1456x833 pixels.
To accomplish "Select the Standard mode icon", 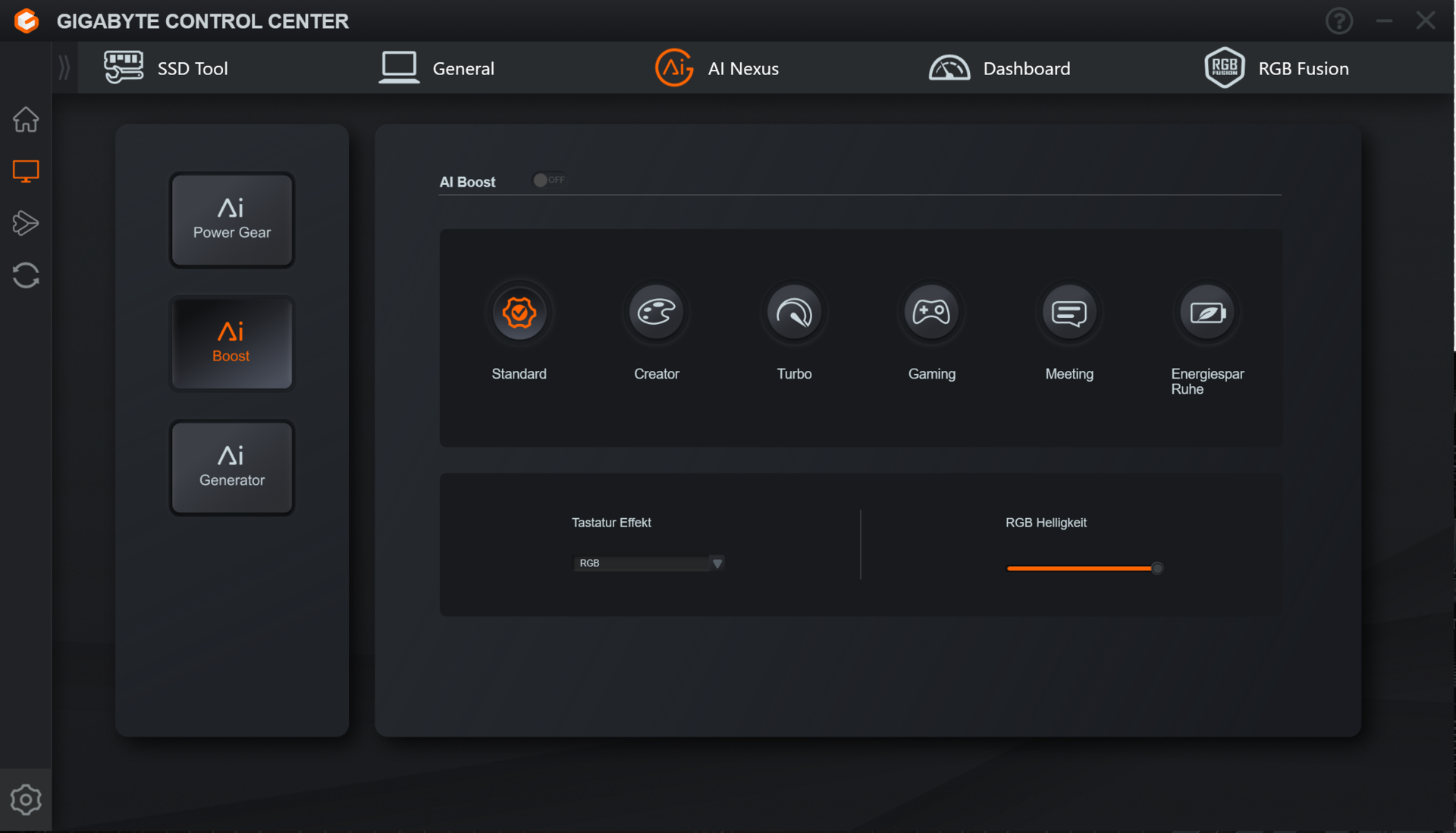I will click(519, 312).
